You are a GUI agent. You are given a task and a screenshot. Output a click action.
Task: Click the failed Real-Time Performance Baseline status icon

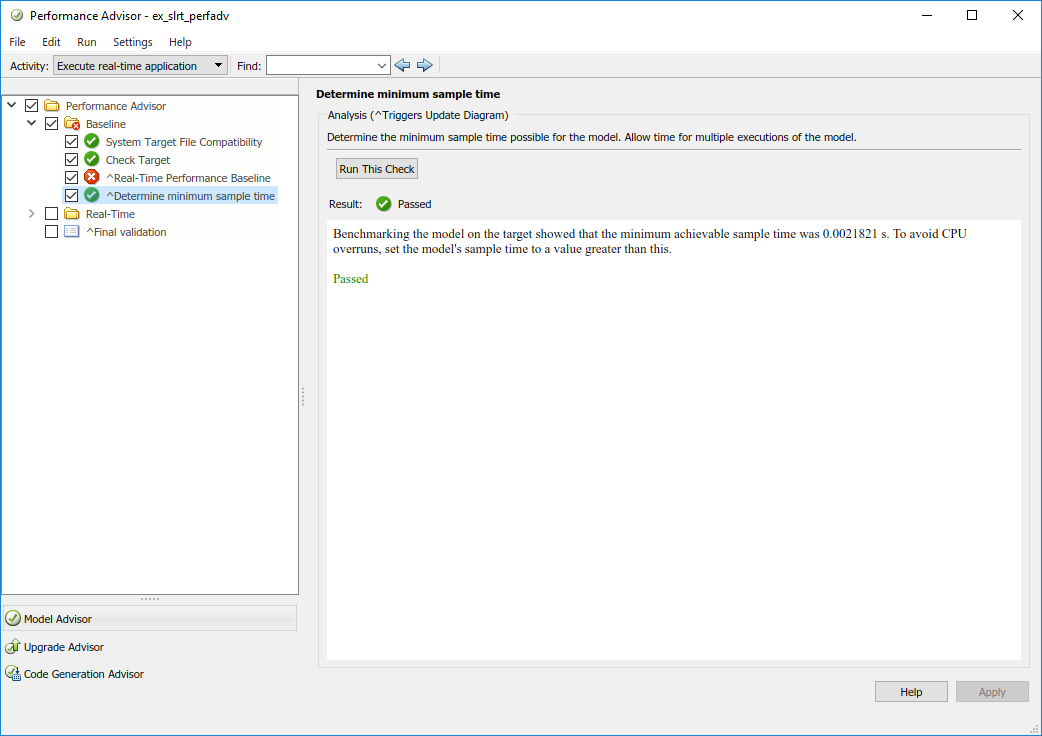[92, 178]
